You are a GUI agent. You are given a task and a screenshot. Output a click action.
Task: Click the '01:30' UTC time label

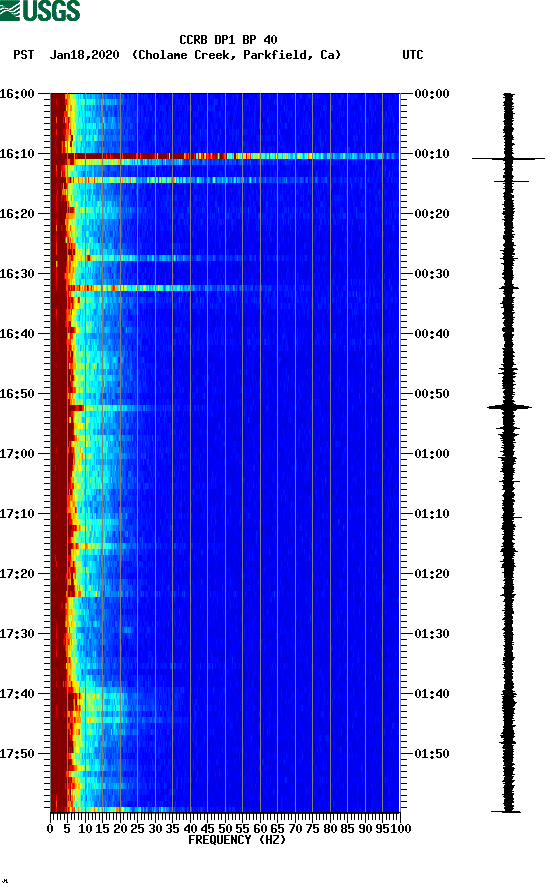[x=432, y=634]
